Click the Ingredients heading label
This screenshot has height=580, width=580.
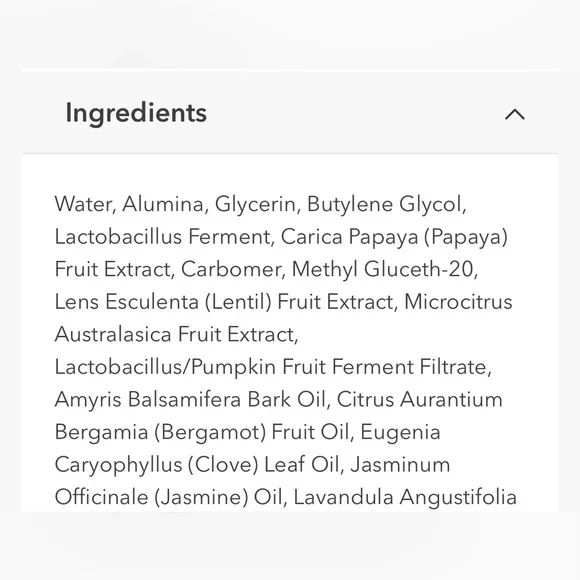click(136, 114)
